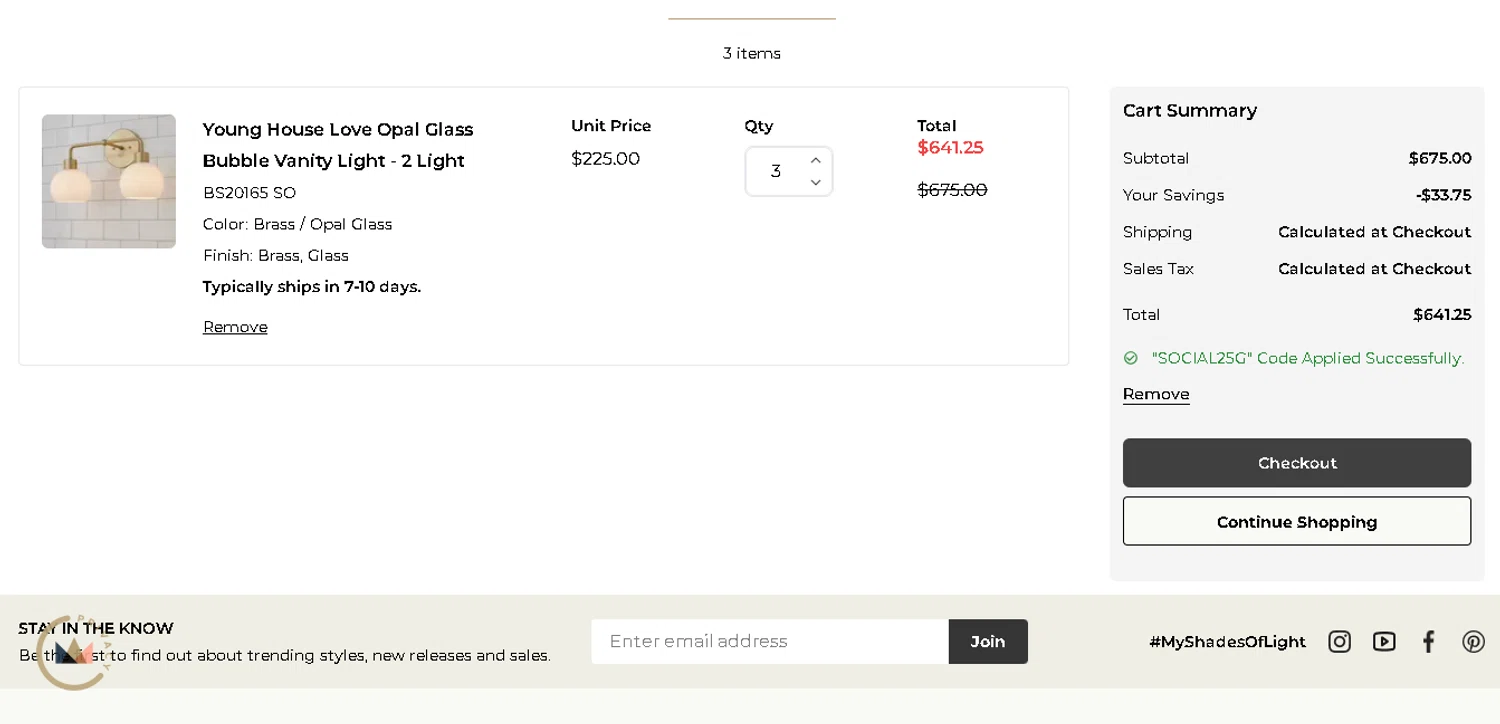1500x724 pixels.
Task: Focus the Enter email address field
Action: pos(769,642)
